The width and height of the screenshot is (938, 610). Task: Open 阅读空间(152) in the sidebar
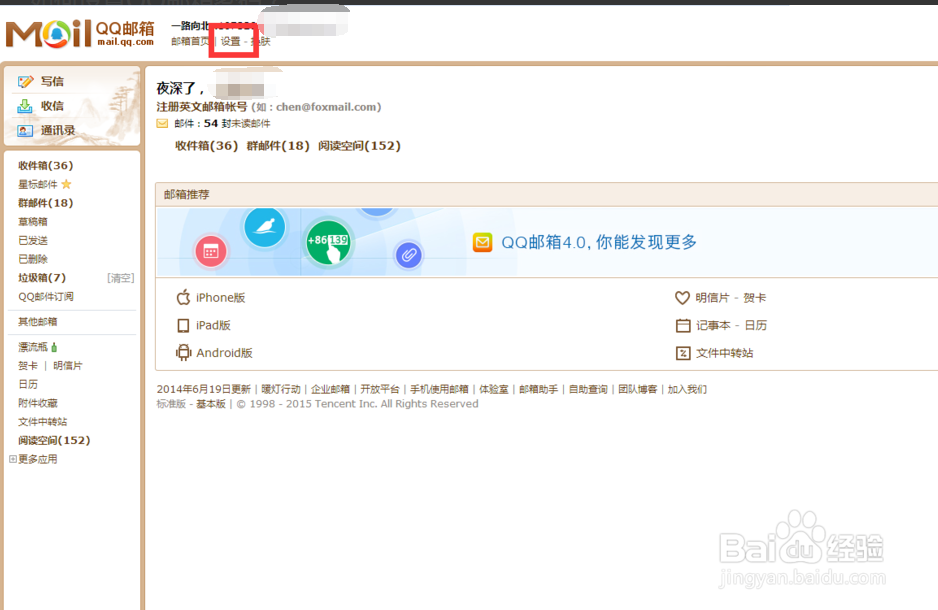[x=54, y=440]
